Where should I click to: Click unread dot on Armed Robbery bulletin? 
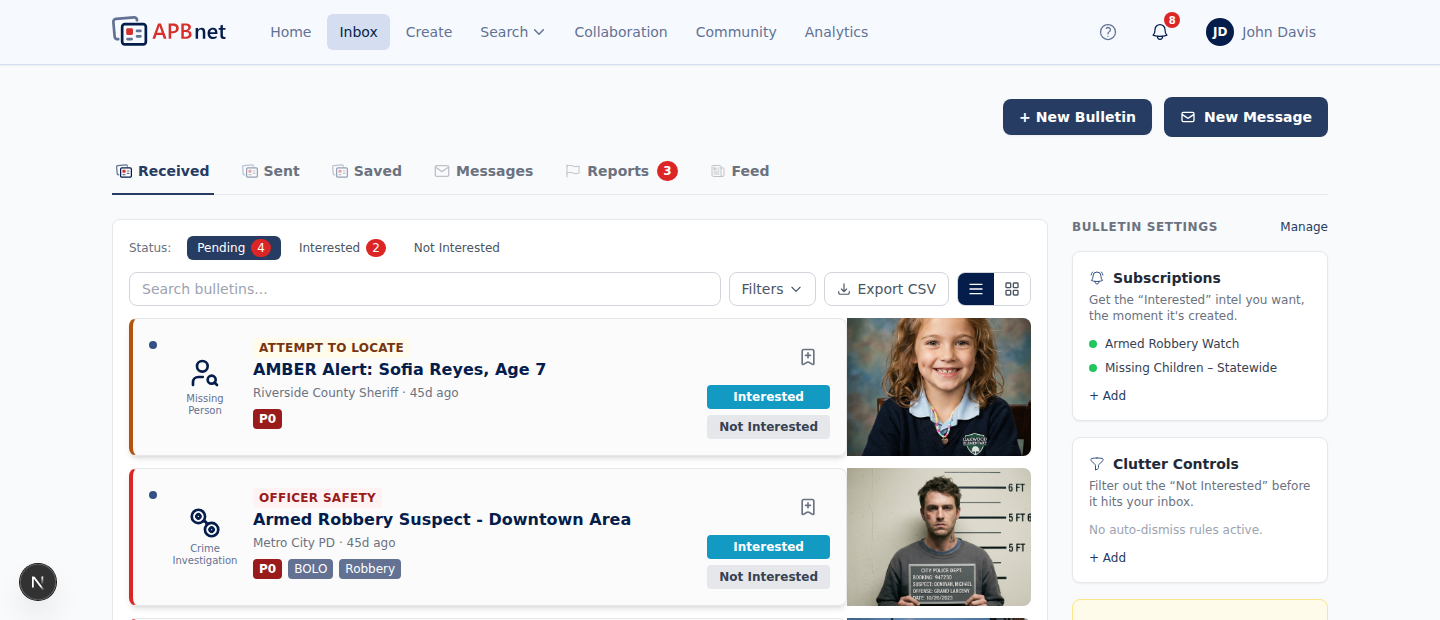[153, 495]
